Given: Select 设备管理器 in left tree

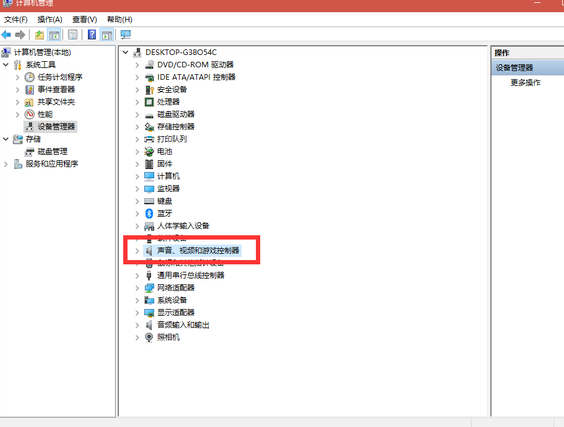Looking at the screenshot, I should tap(56, 127).
